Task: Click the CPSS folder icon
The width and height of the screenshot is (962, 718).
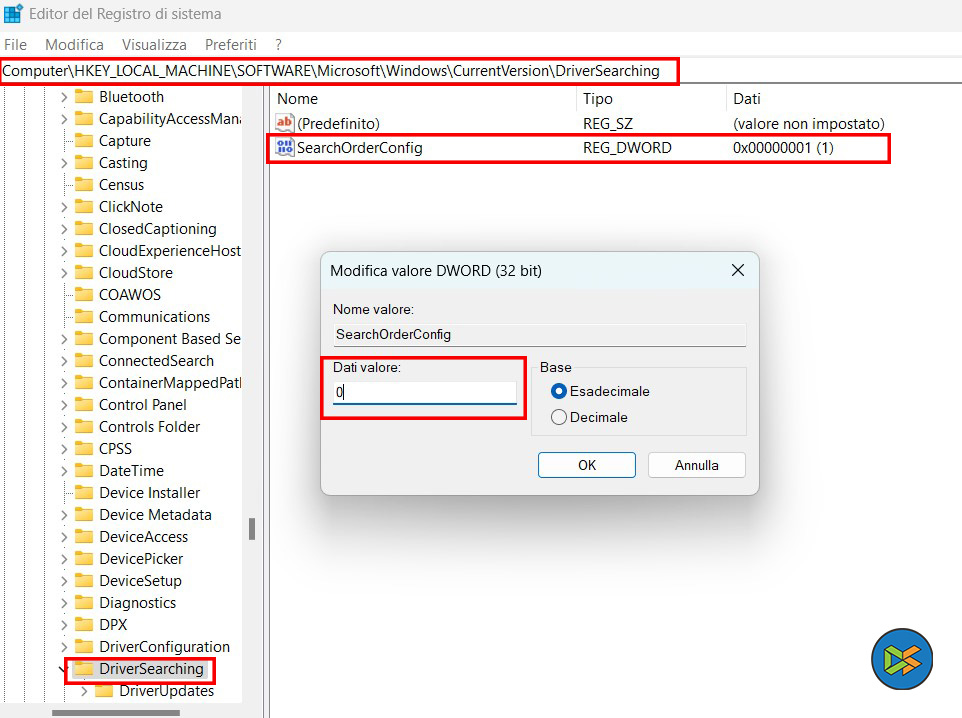Action: [84, 449]
